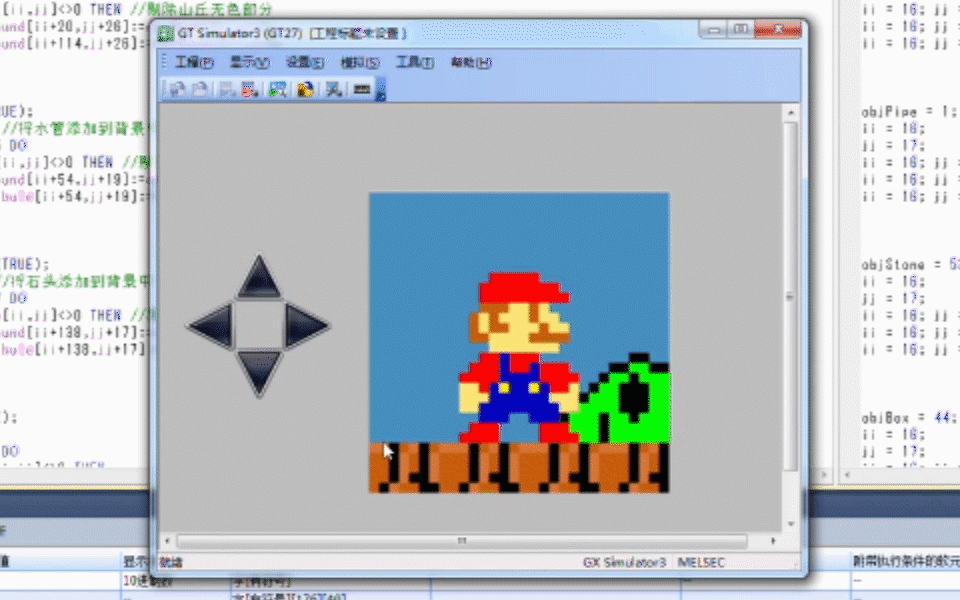Click the orange and blue option toolbar icon
The height and width of the screenshot is (600, 960).
(306, 89)
